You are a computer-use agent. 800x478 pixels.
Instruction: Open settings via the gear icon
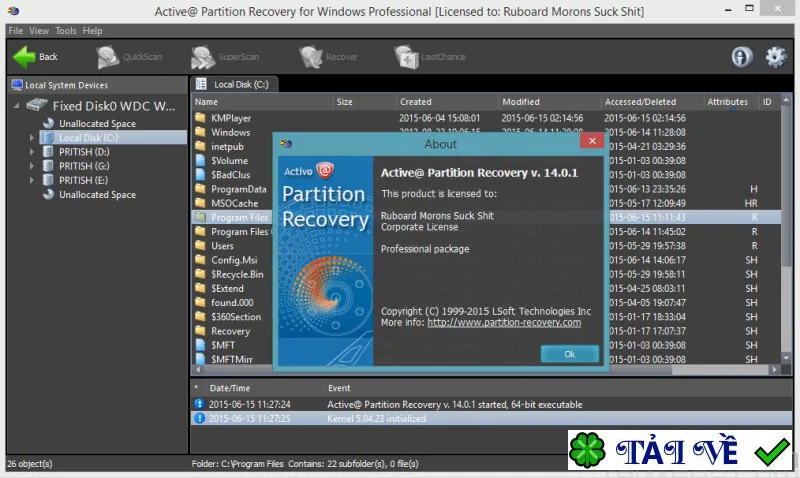pyautogui.click(x=776, y=57)
